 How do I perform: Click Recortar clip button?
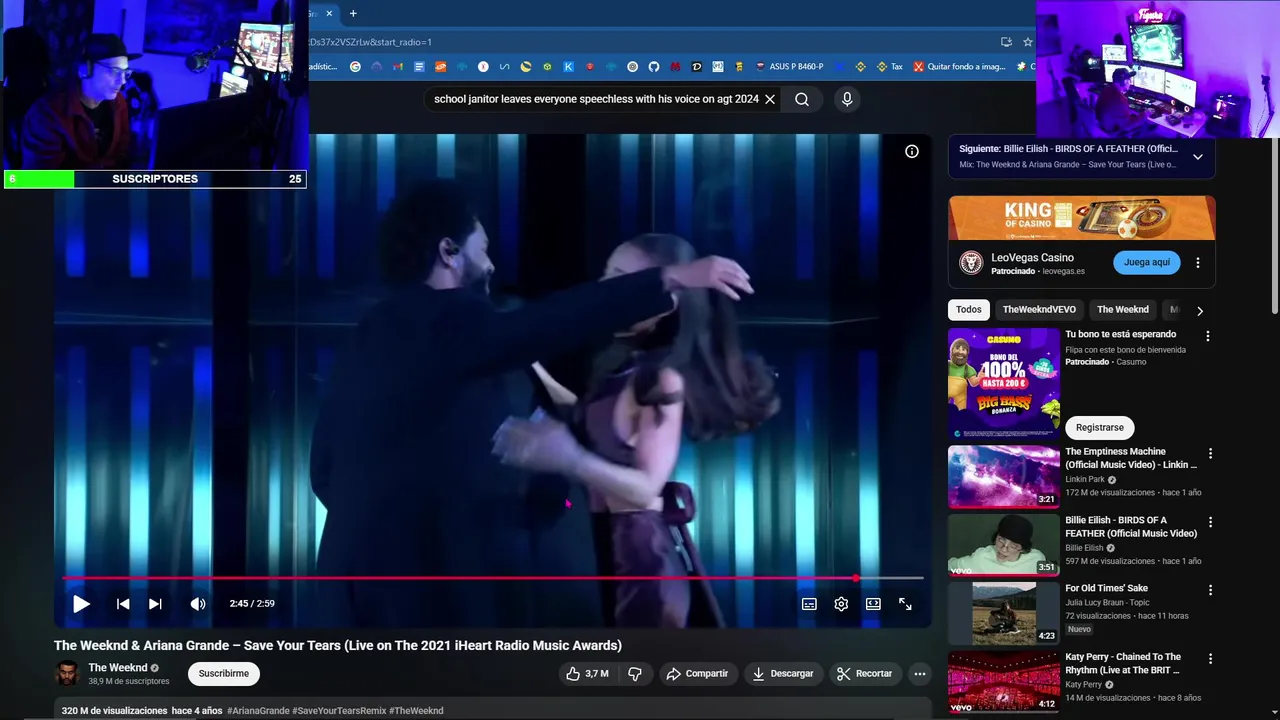coord(865,674)
